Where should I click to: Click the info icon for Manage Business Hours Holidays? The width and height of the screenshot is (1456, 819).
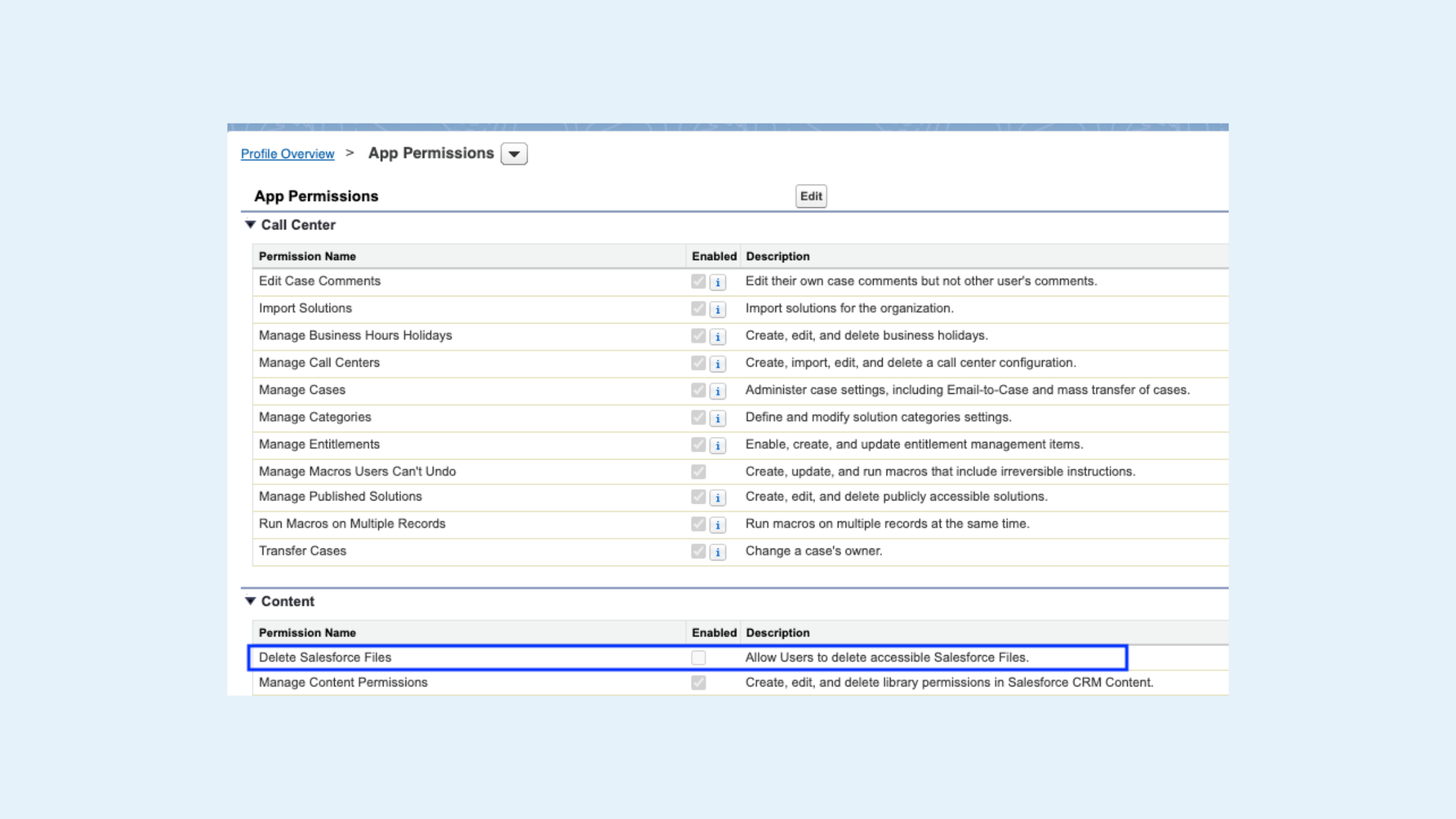tap(718, 337)
